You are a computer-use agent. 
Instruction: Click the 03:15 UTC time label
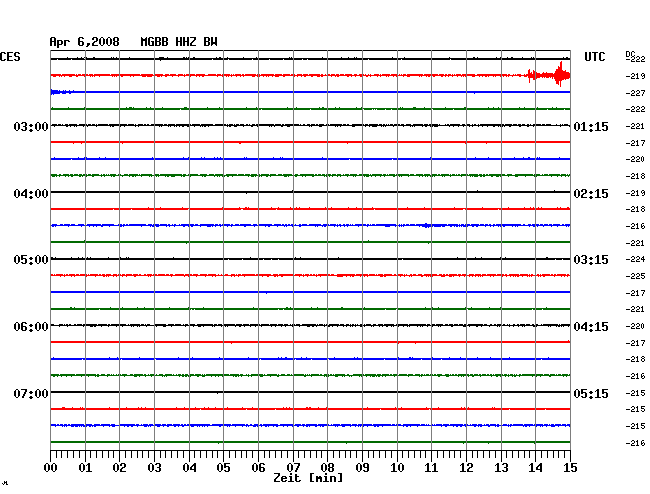click(591, 260)
